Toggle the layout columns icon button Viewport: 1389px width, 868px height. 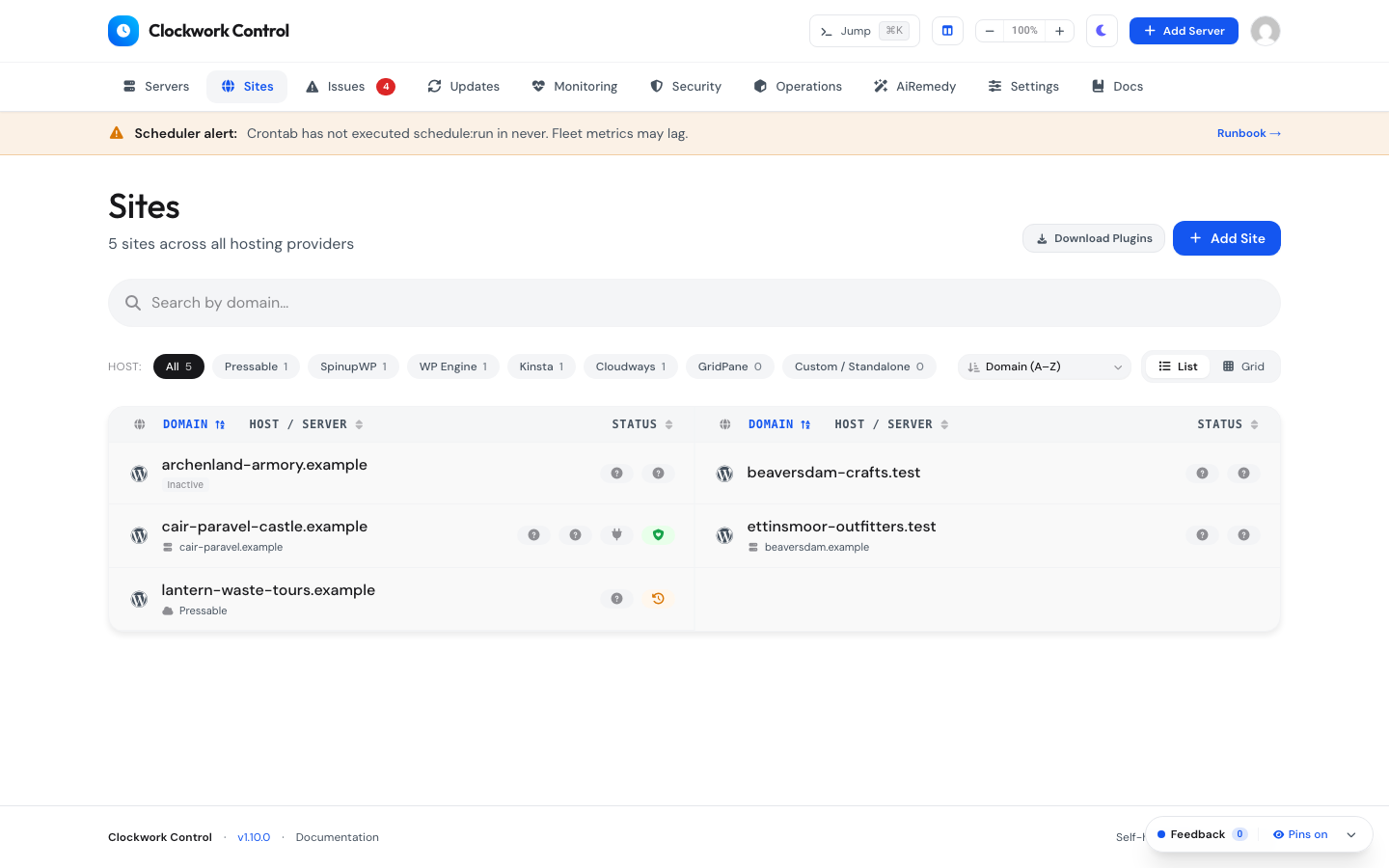[x=947, y=31]
